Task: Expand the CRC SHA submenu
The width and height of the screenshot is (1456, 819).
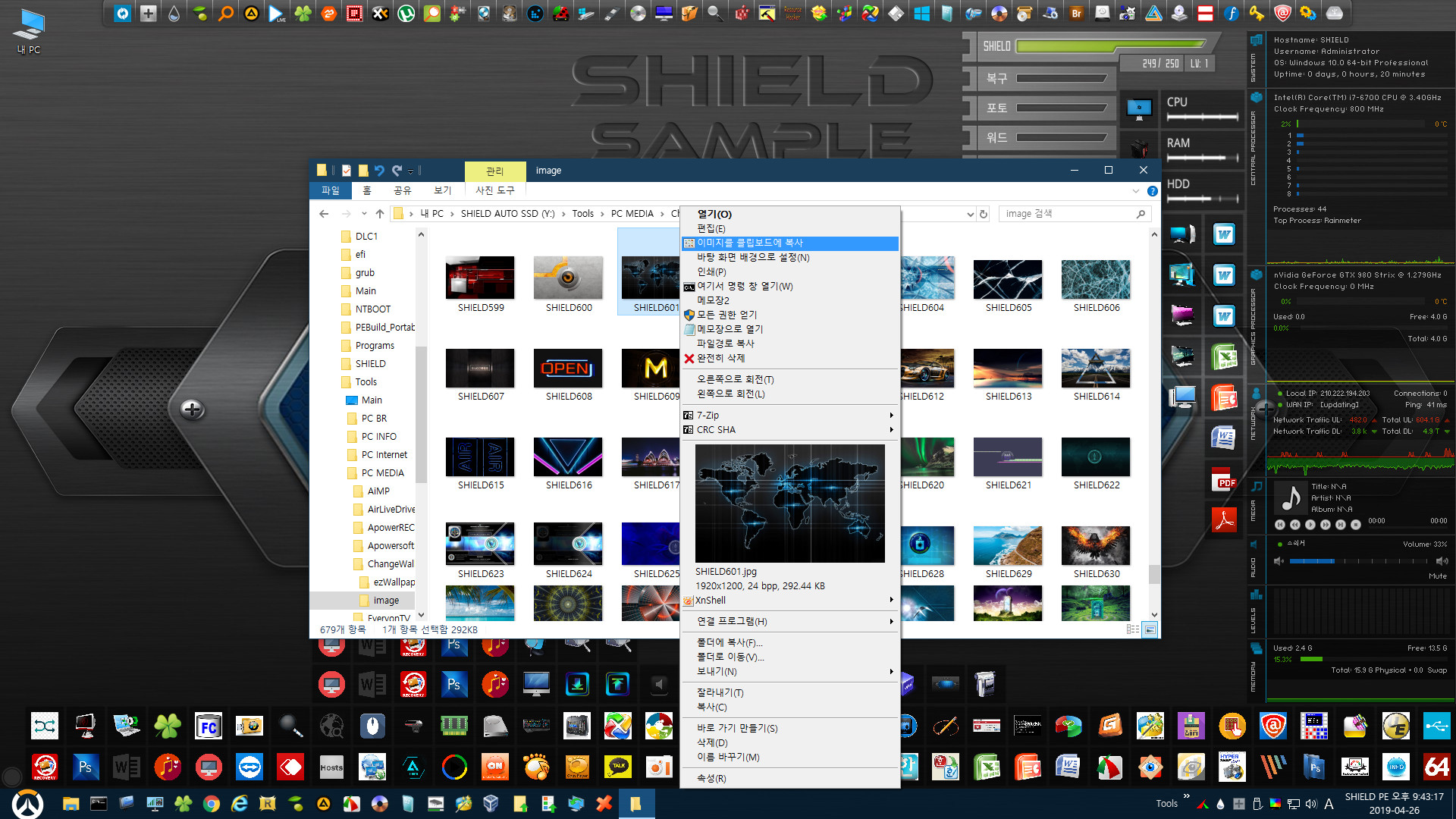Action: point(789,430)
